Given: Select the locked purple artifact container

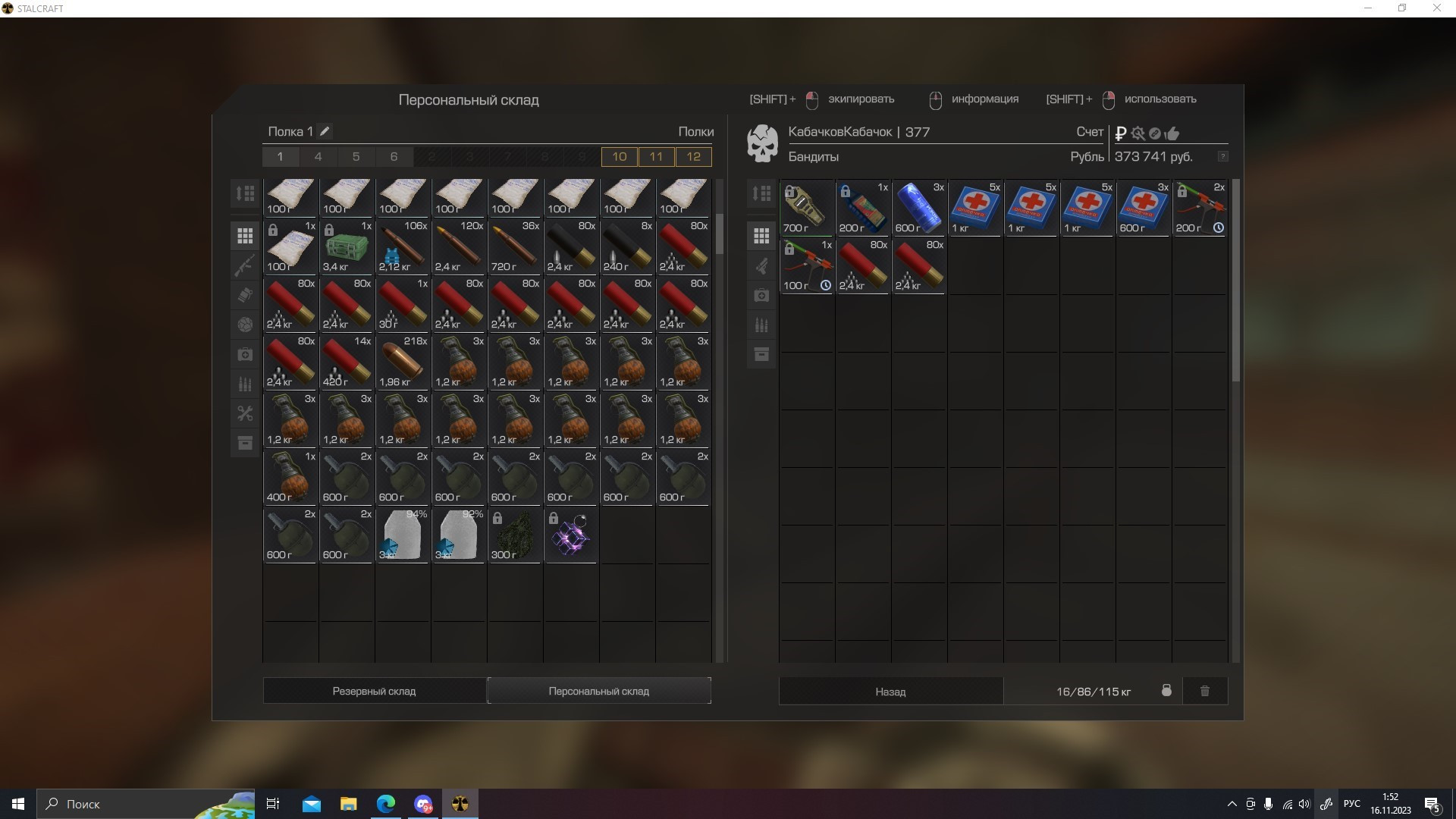Looking at the screenshot, I should point(571,535).
